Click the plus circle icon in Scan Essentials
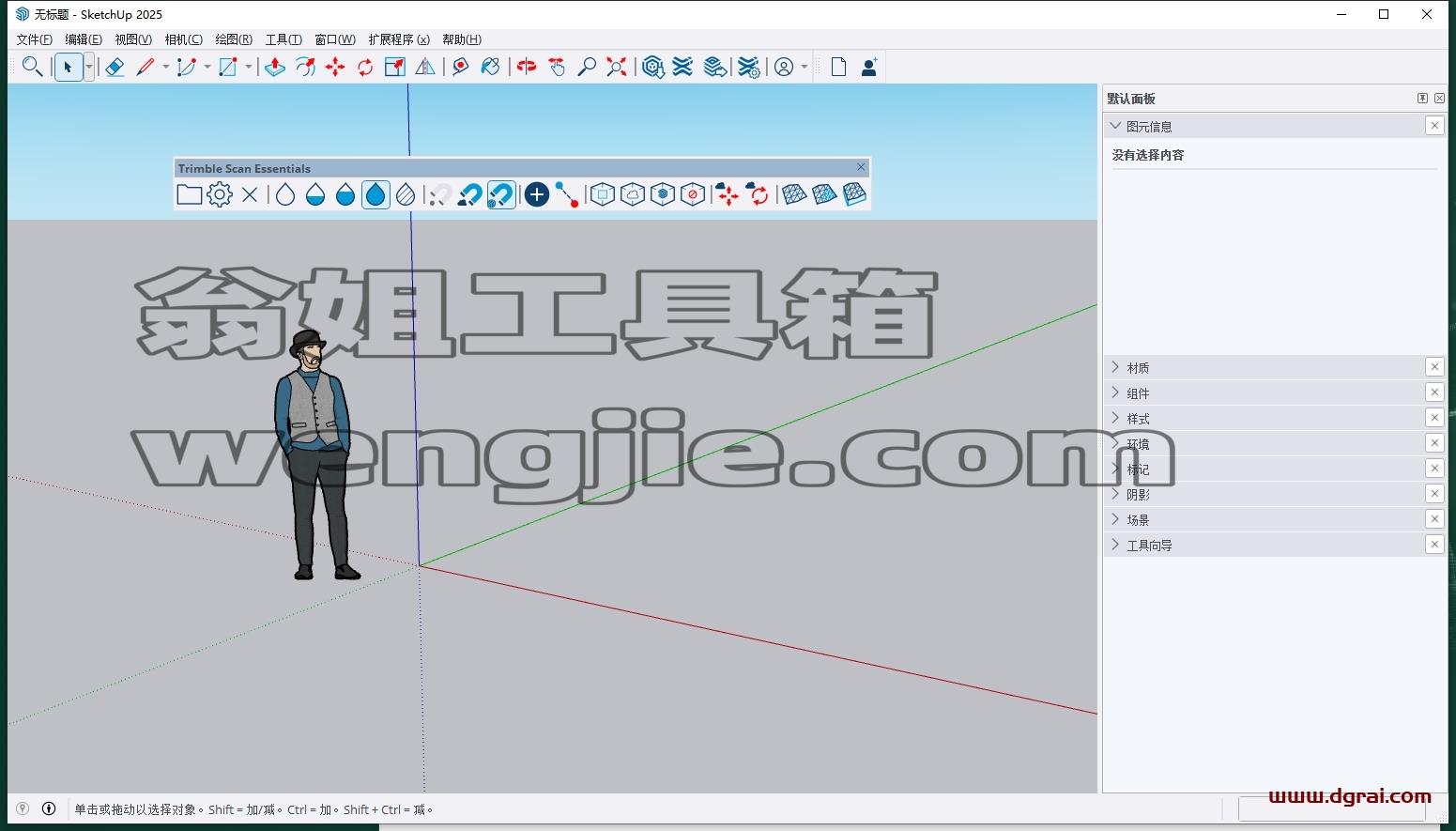The width and height of the screenshot is (1456, 831). (x=537, y=194)
